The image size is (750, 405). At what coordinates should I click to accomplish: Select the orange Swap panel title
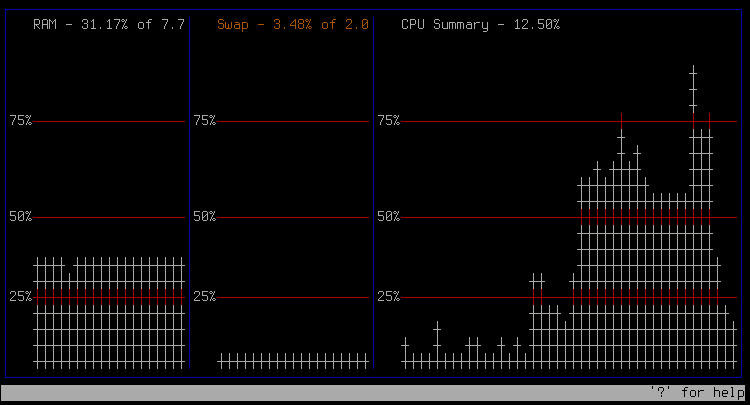pos(293,24)
